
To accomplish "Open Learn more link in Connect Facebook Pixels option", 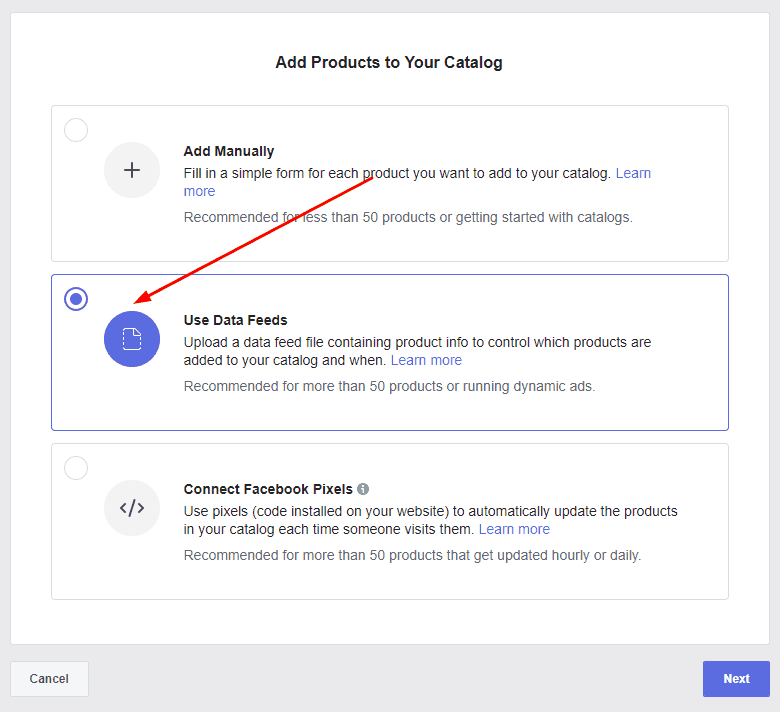I will click(x=514, y=529).
